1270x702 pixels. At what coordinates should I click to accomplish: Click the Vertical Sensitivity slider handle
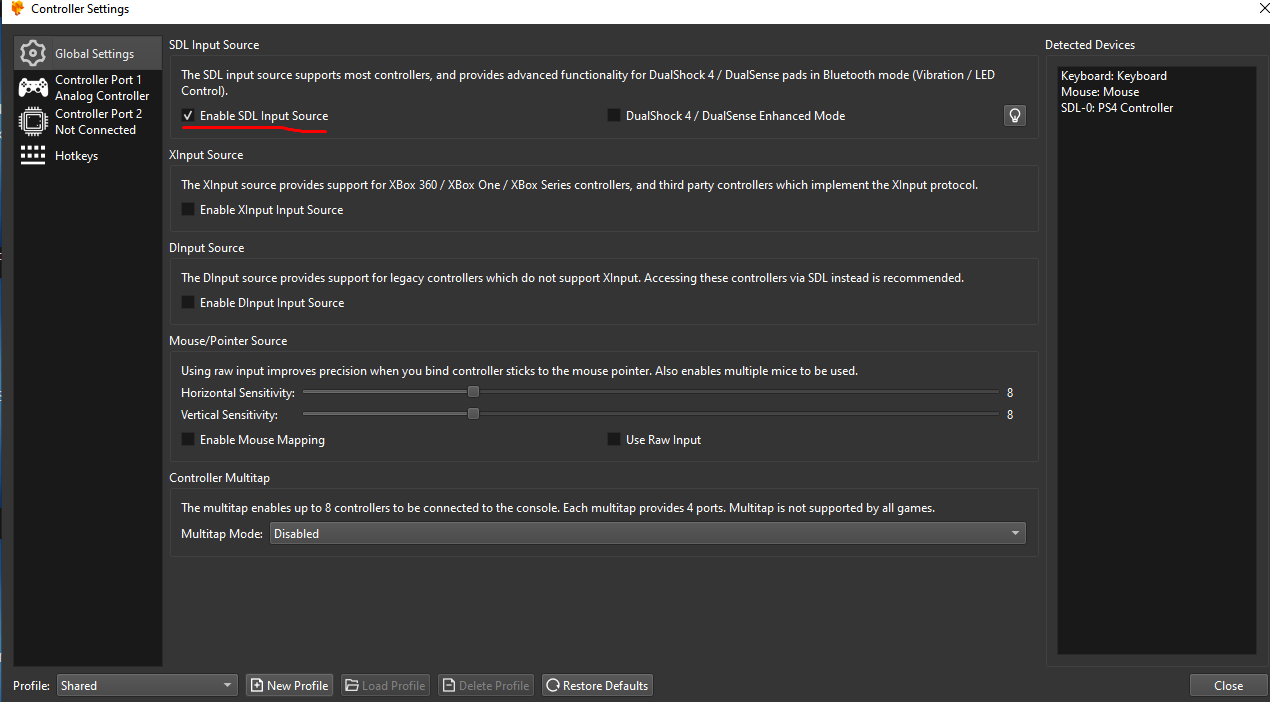474,414
